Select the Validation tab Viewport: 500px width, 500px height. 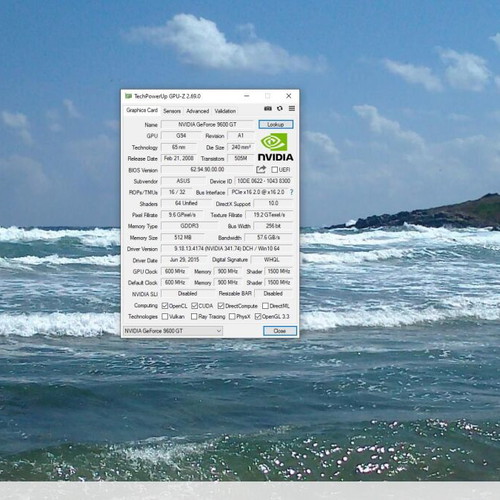point(225,111)
